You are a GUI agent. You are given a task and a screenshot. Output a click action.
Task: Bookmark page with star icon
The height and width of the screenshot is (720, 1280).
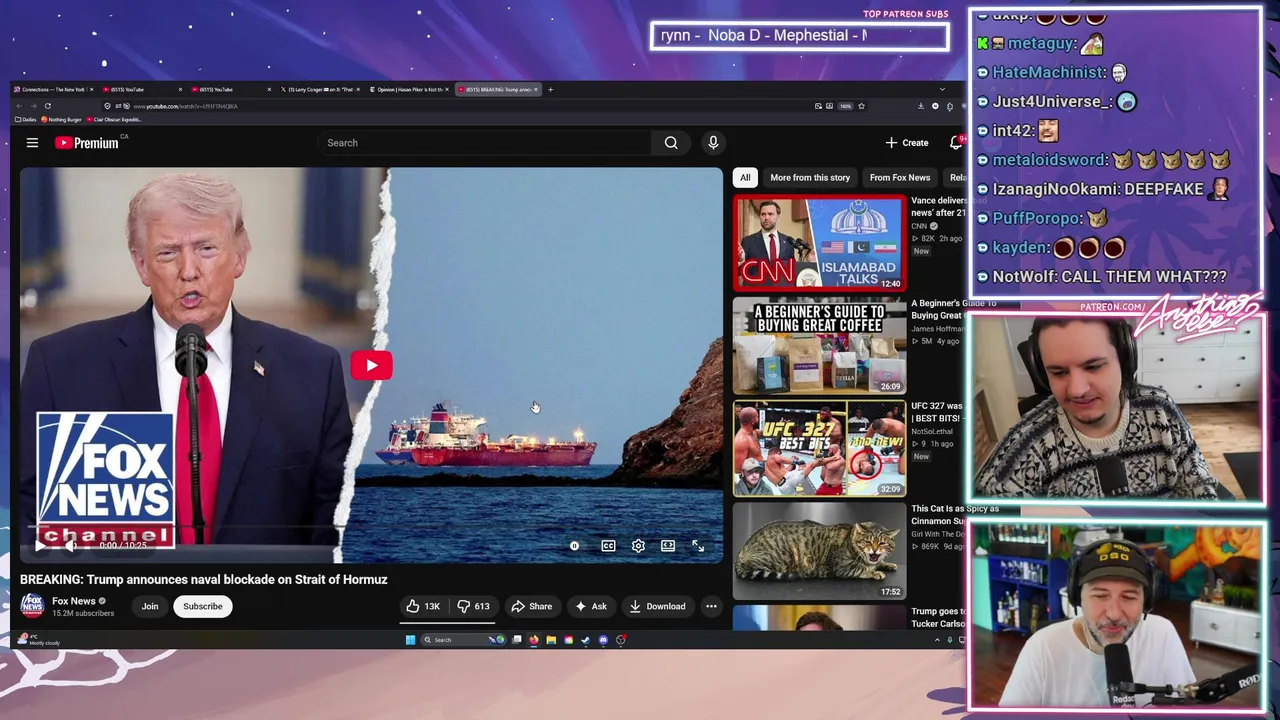(x=861, y=106)
